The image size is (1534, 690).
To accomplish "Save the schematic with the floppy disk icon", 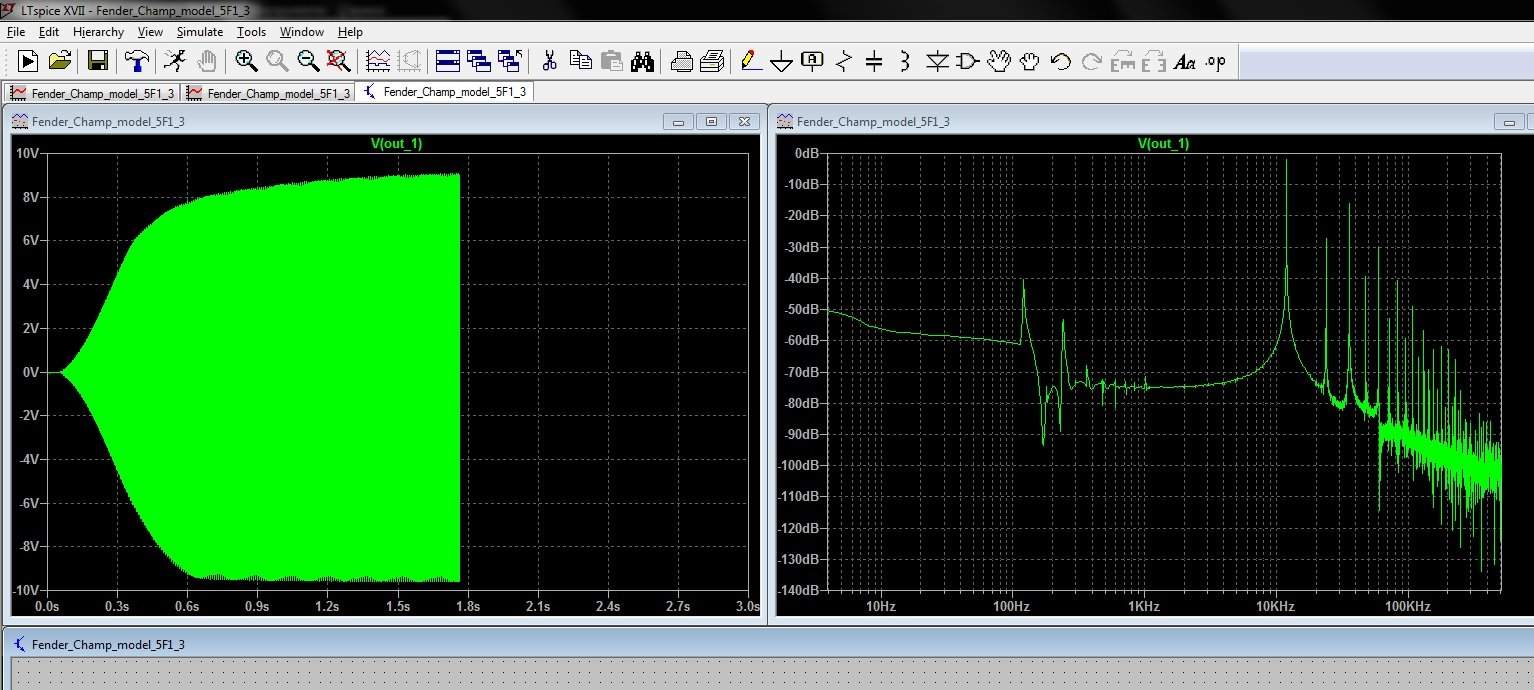I will coord(98,62).
